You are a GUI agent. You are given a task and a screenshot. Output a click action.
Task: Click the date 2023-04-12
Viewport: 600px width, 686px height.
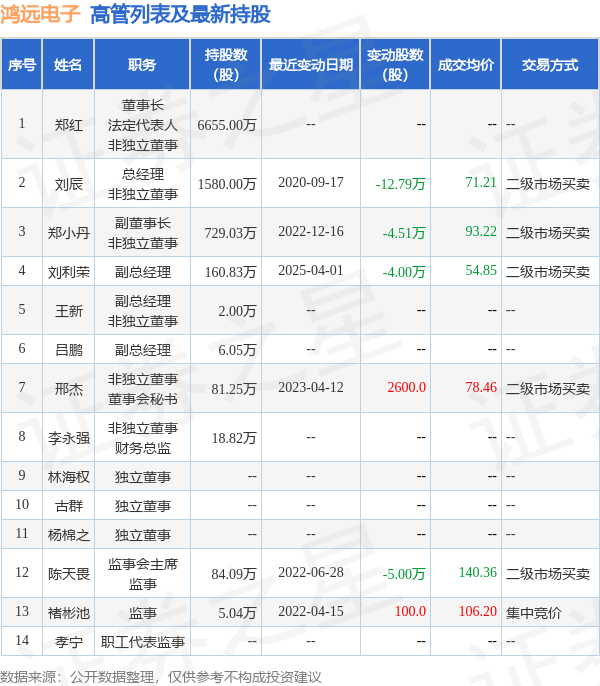(x=311, y=388)
